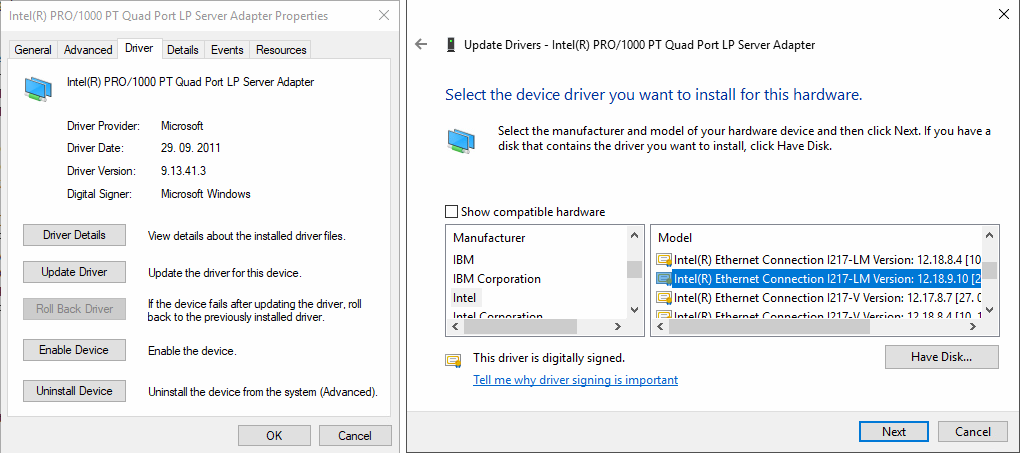Switch to the Advanced tab
The width and height of the screenshot is (1020, 453).
tap(88, 49)
